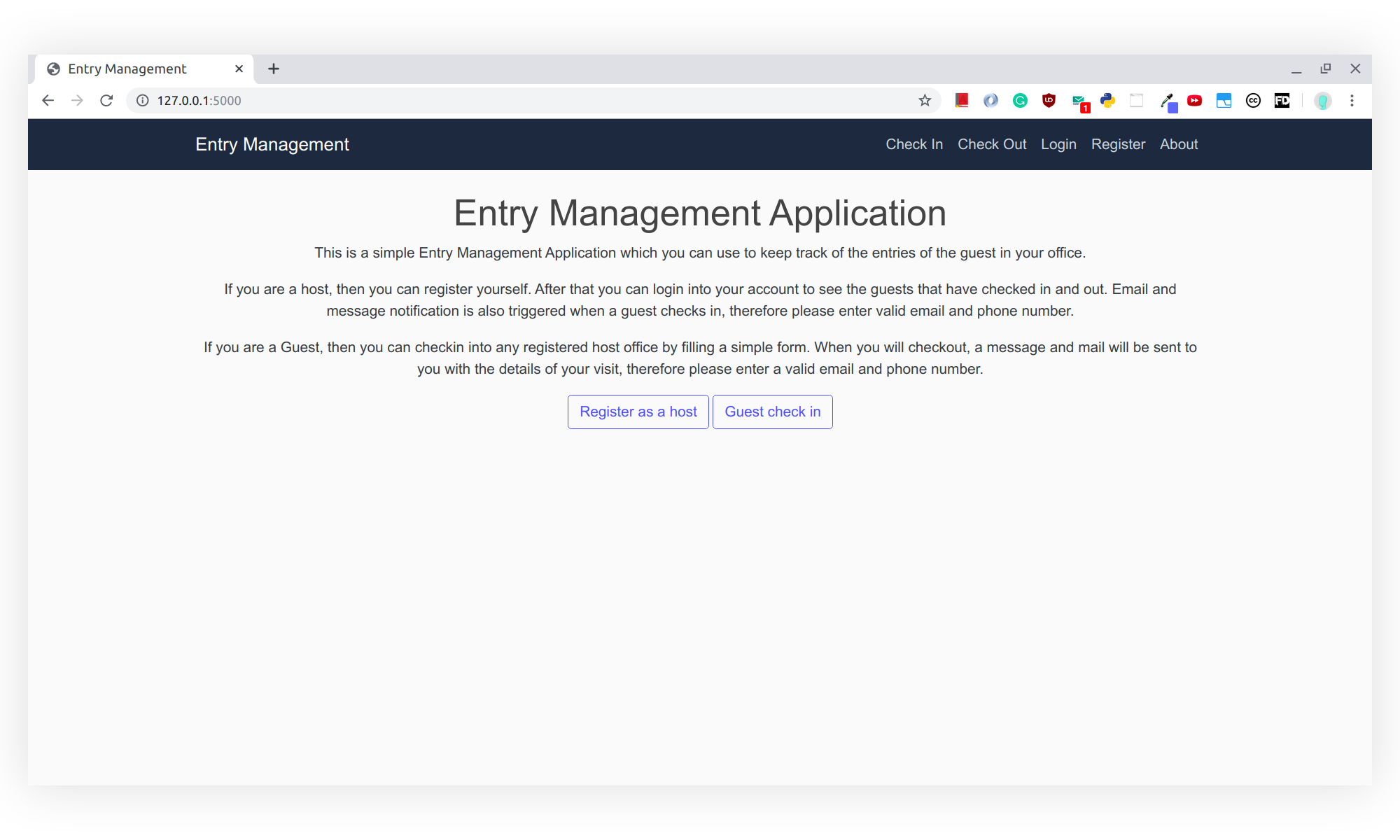
Task: Open Check In from navbar
Action: click(x=914, y=144)
